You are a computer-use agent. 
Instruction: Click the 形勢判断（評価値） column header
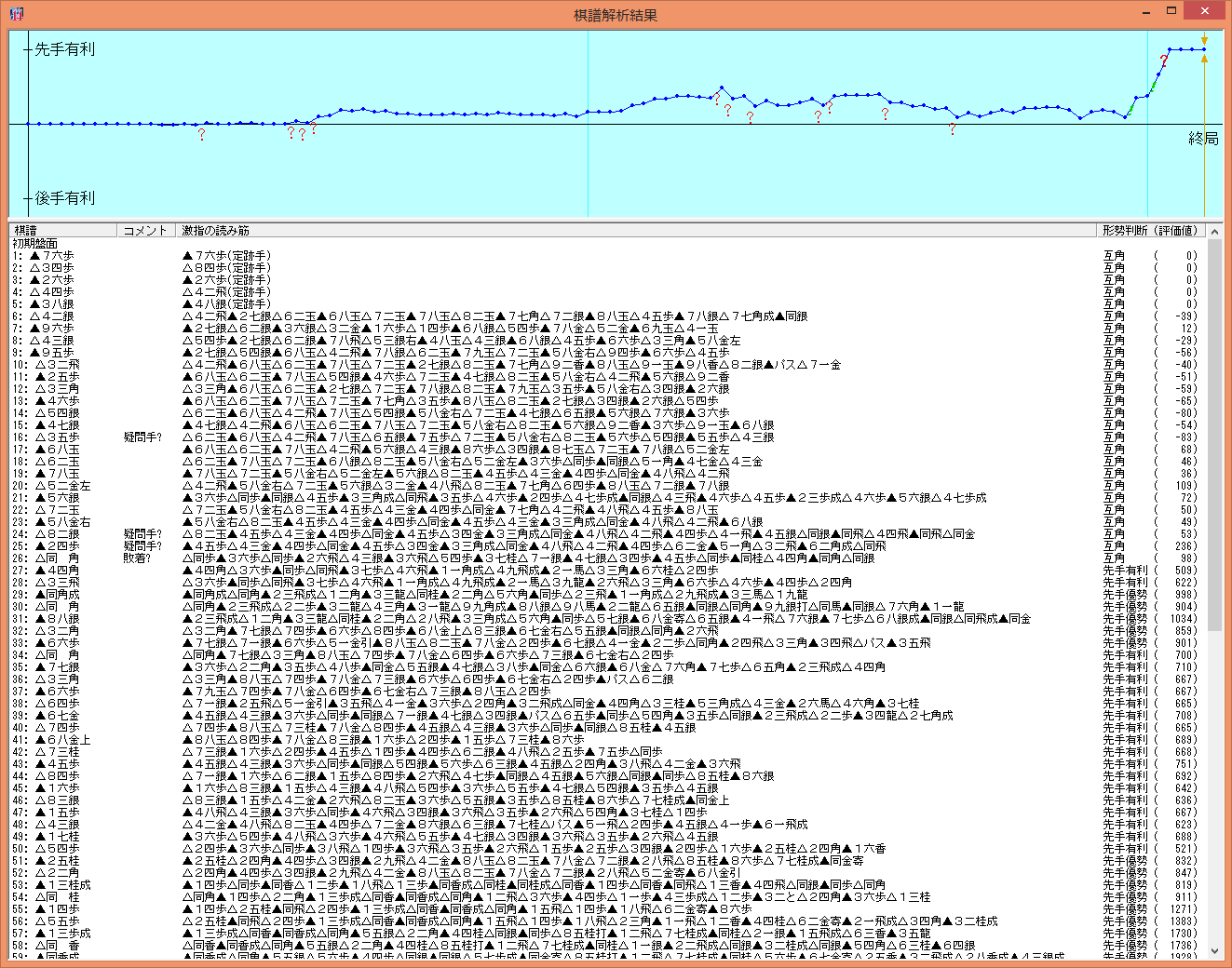(x=1150, y=230)
